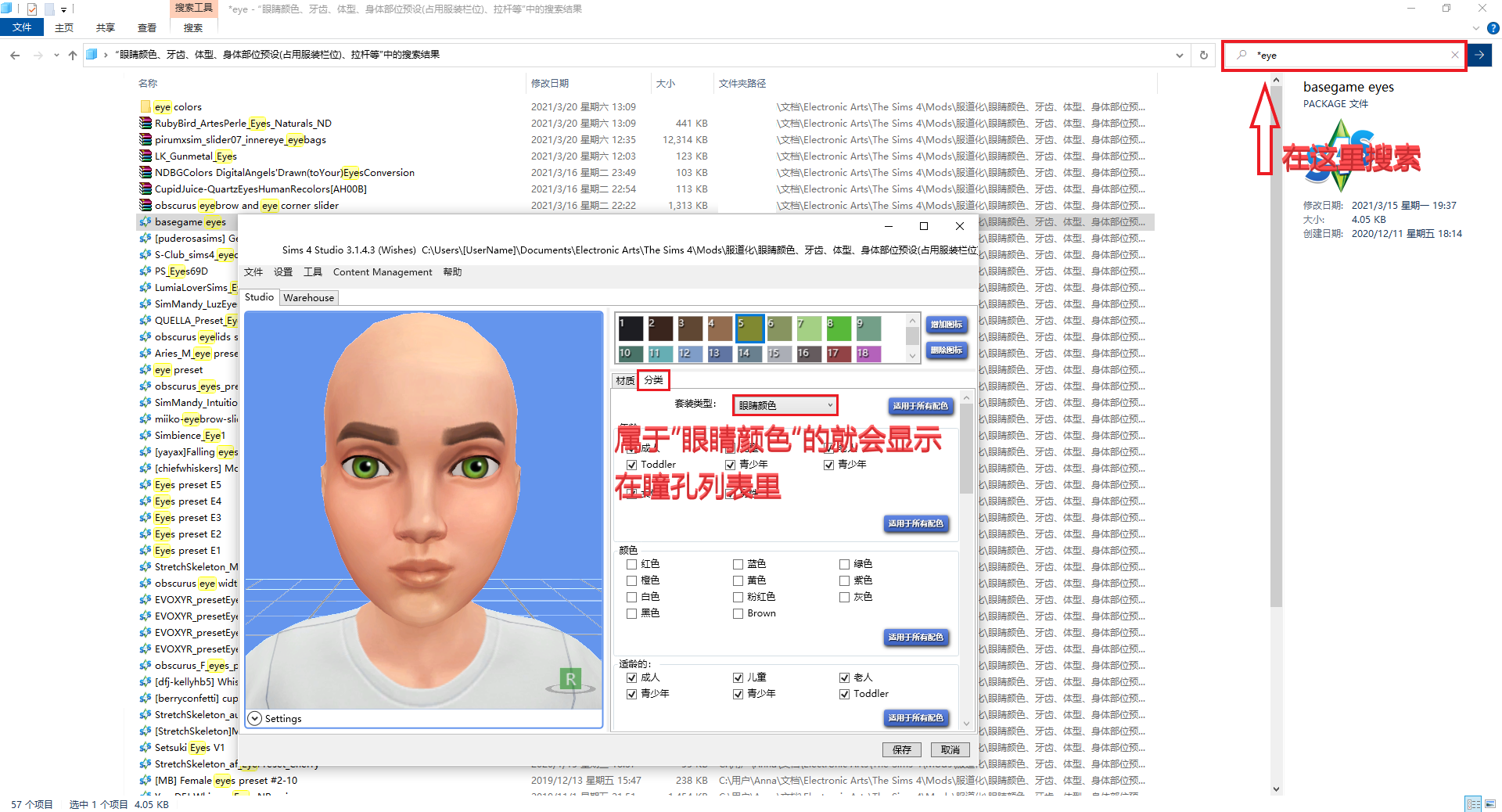Image resolution: width=1502 pixels, height=812 pixels.
Task: Toggle the 红色 color checkbox
Action: point(631,564)
